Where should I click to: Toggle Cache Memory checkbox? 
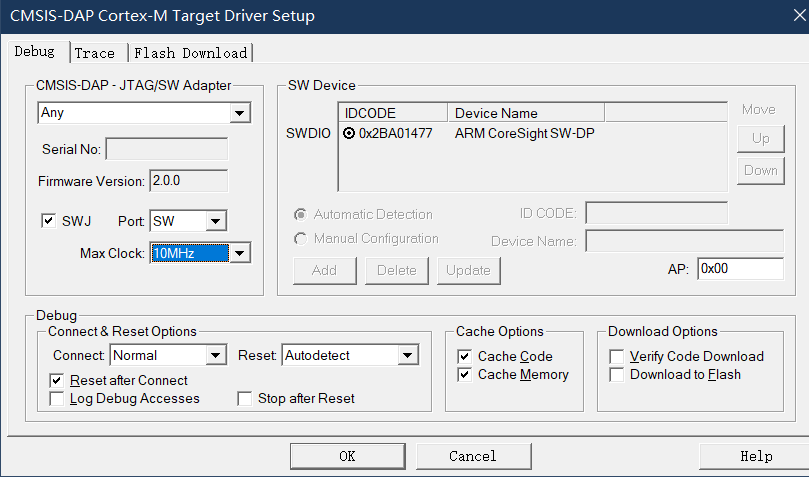coord(465,375)
